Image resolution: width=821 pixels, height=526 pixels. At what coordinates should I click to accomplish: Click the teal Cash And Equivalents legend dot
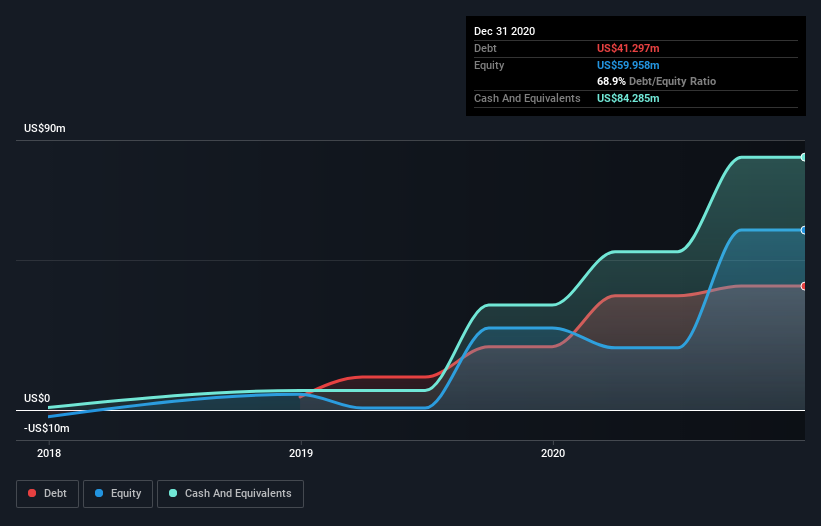pyautogui.click(x=173, y=493)
